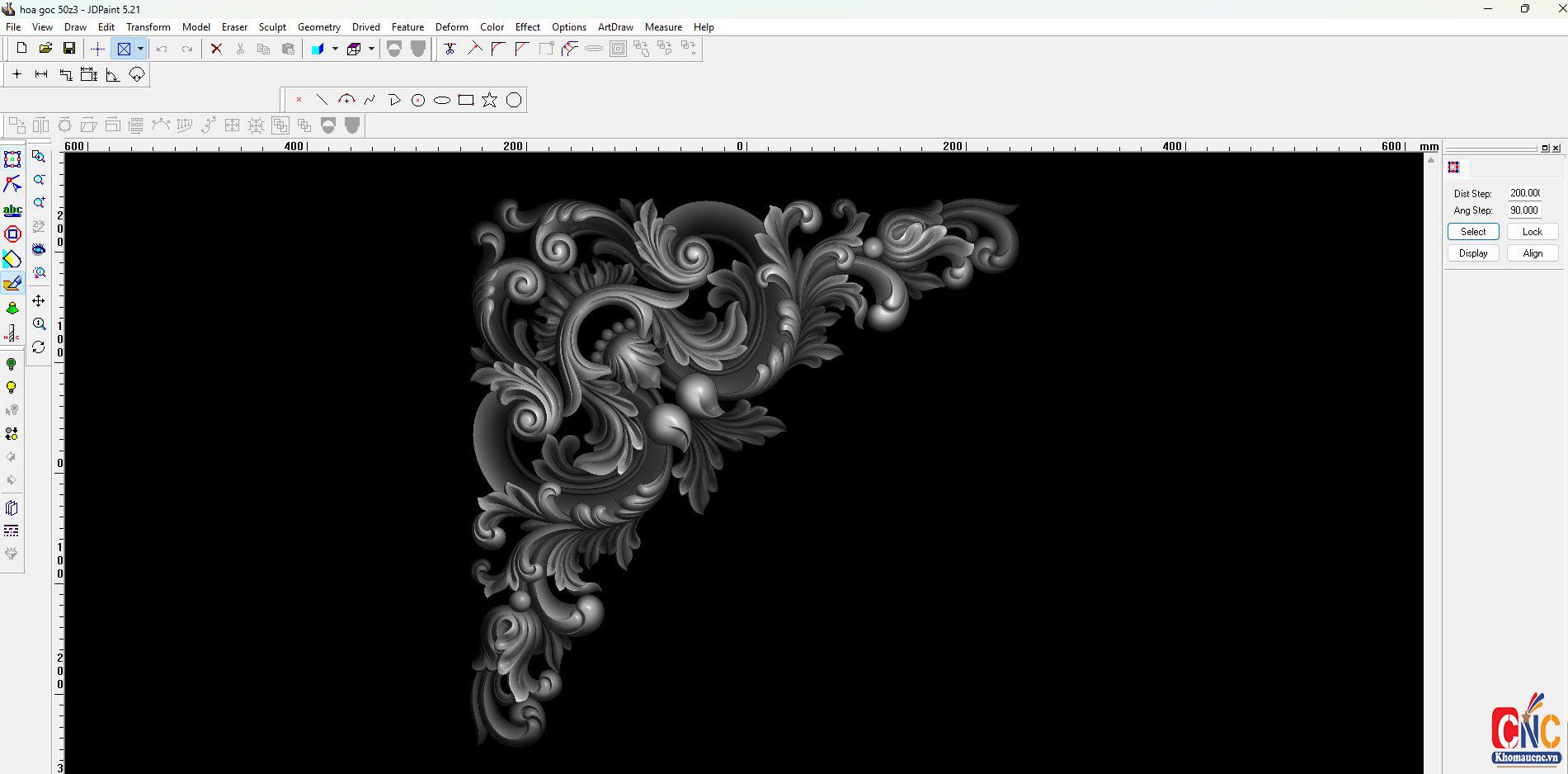1568x774 pixels.
Task: Open the Sculpt menu
Action: 272,27
